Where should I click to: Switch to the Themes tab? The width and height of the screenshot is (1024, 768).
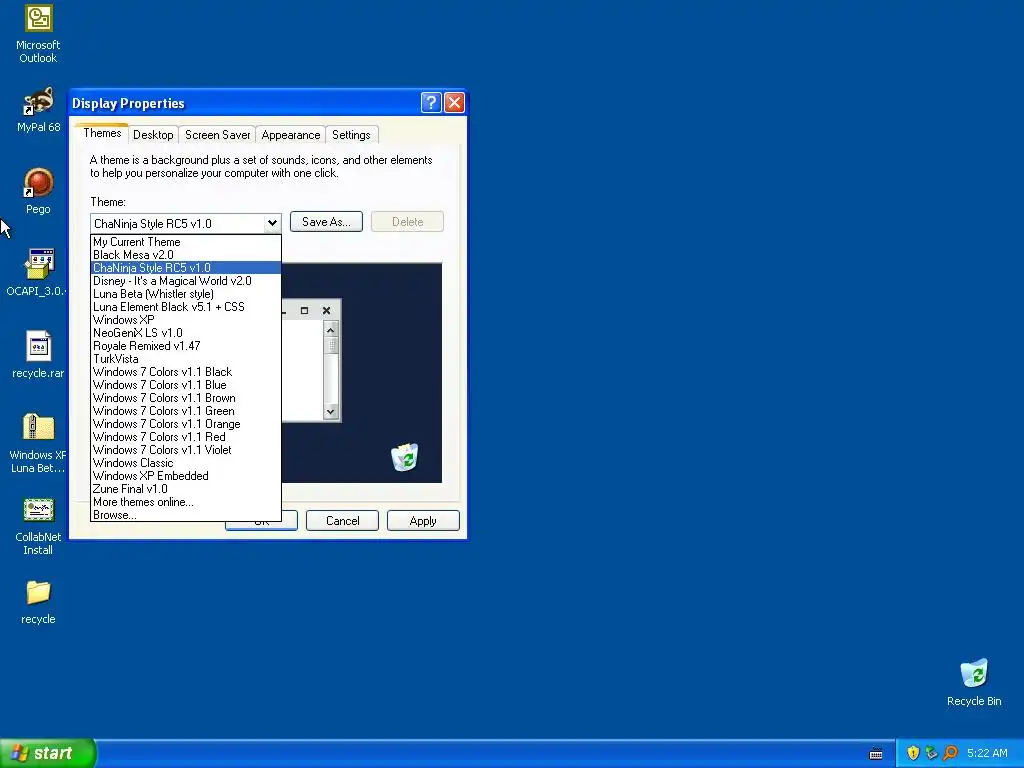(x=102, y=133)
